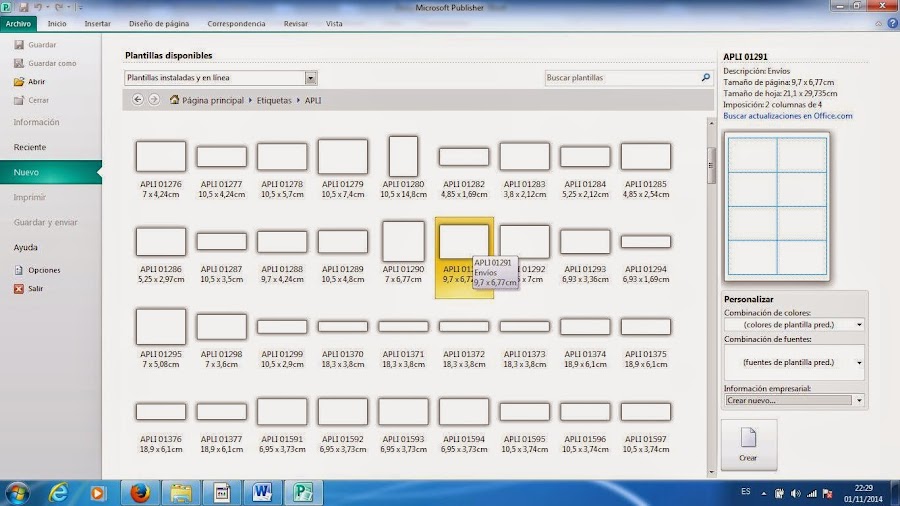Screen dimensions: 900x506
Task: Click Página principal breadcrumb link
Action: pos(213,100)
